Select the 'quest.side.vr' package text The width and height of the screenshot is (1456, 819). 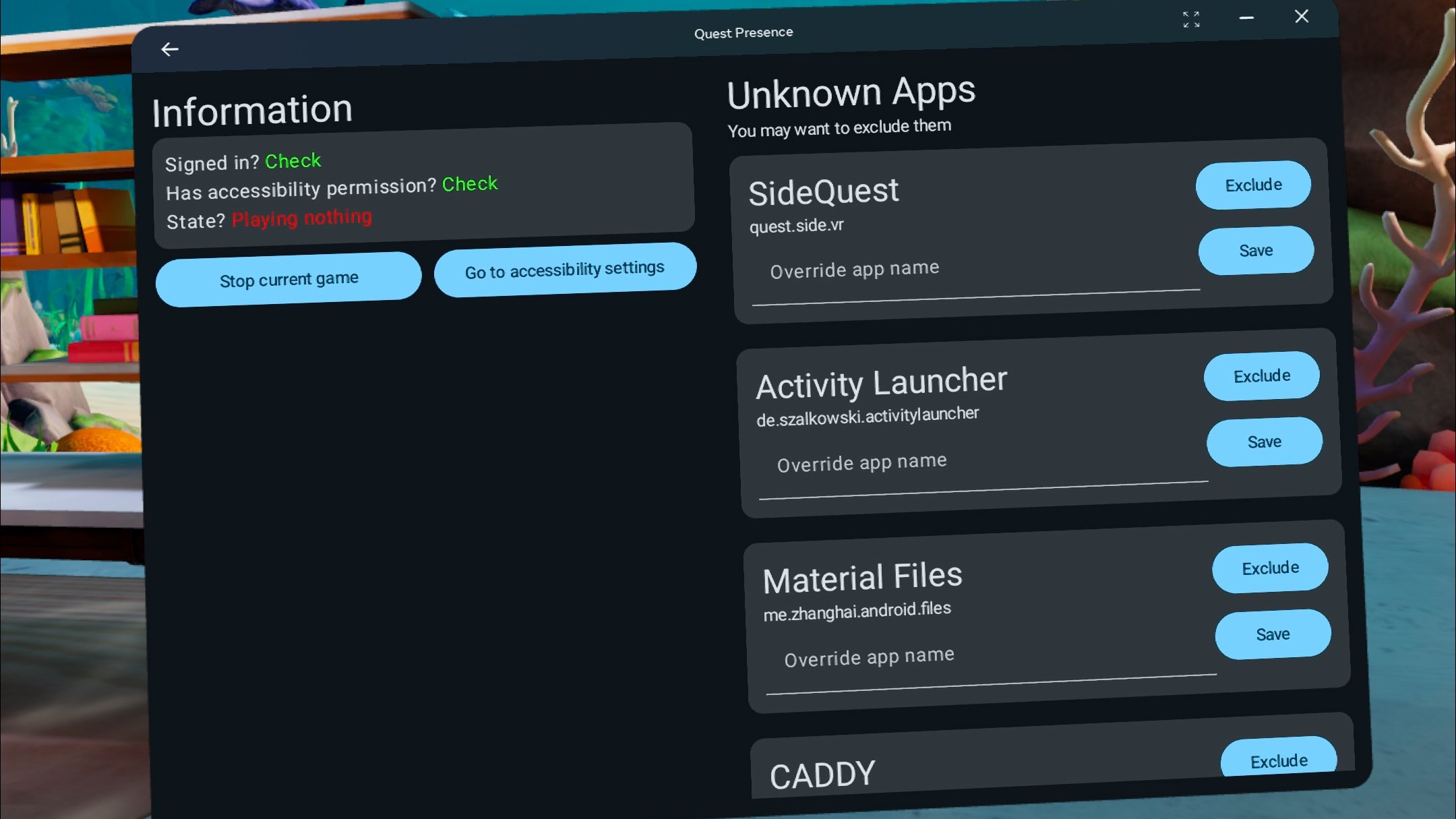797,225
